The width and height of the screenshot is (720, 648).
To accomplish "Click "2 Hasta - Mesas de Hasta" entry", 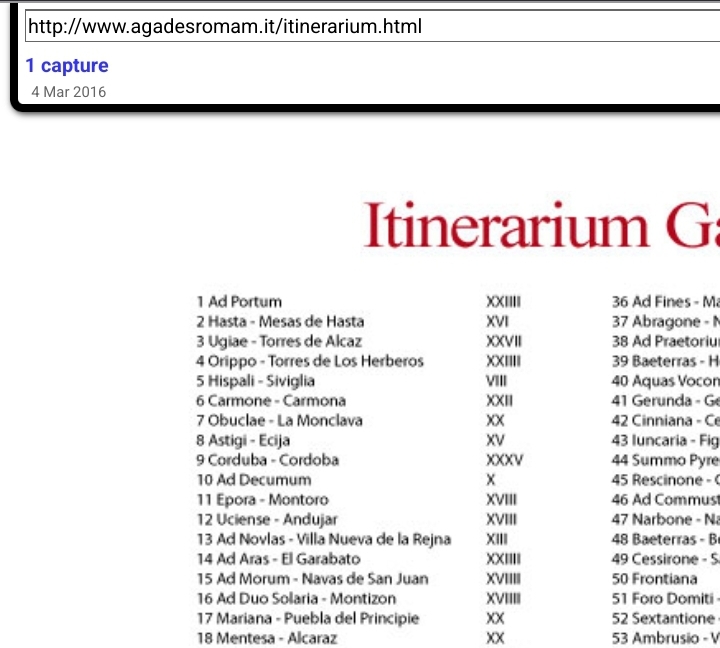I will (280, 322).
